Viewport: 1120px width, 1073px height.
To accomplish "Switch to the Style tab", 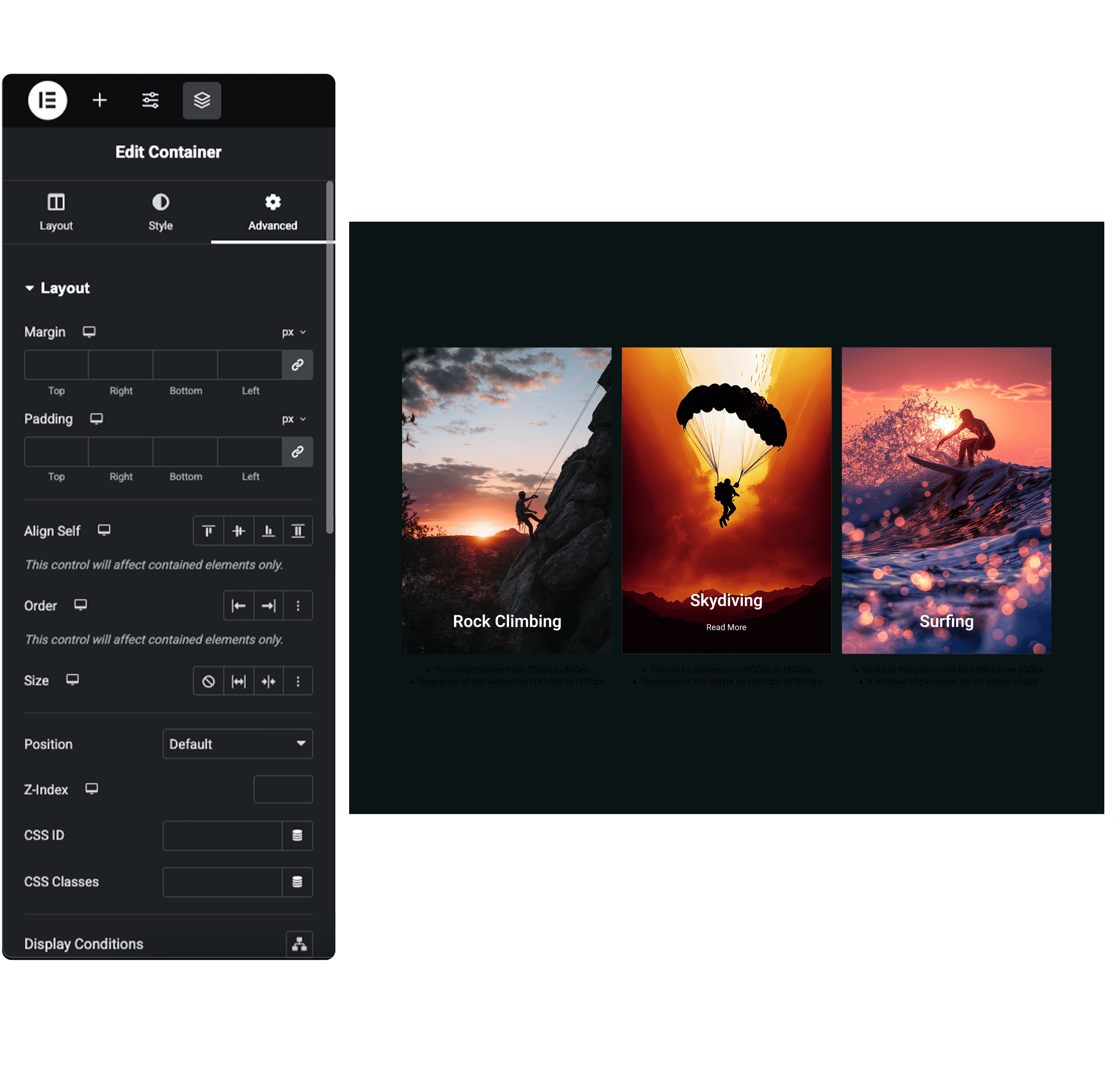I will click(160, 211).
